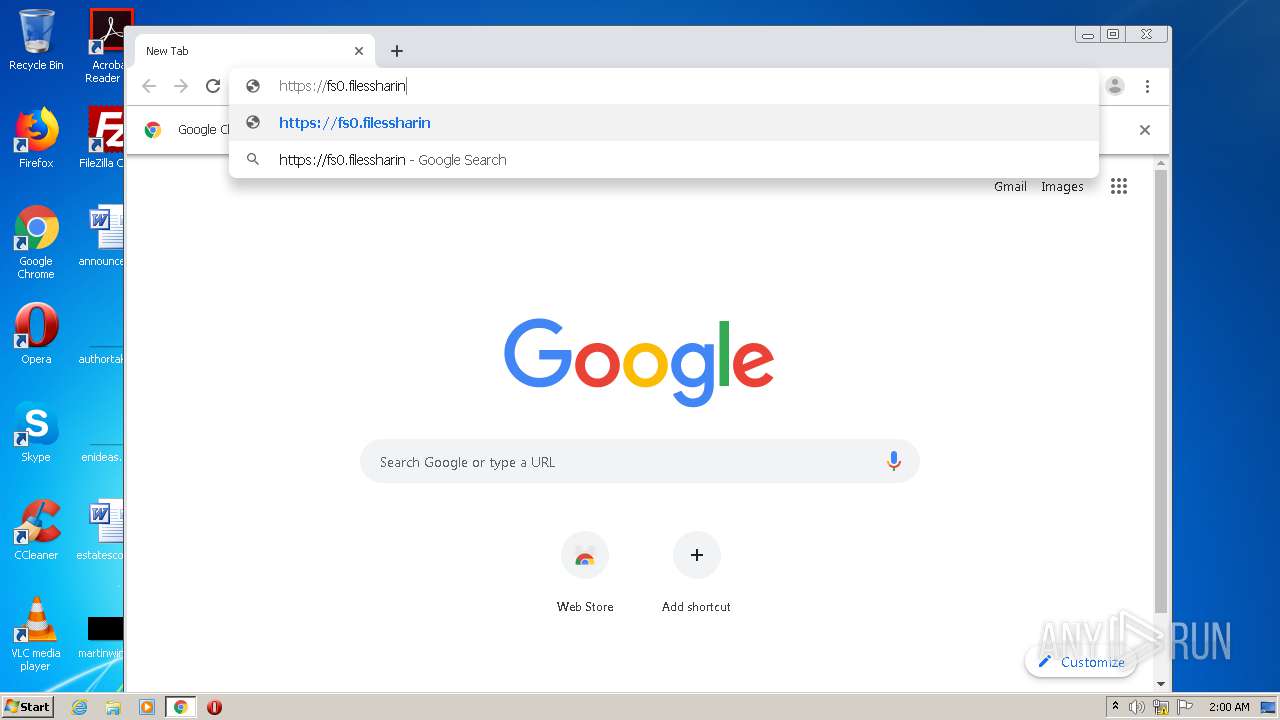Click the 2:00 AM taskbar clock
The image size is (1280, 720).
click(1229, 707)
